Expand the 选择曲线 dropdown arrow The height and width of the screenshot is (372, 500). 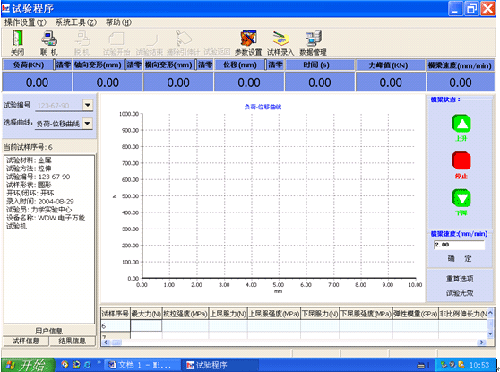(88, 123)
